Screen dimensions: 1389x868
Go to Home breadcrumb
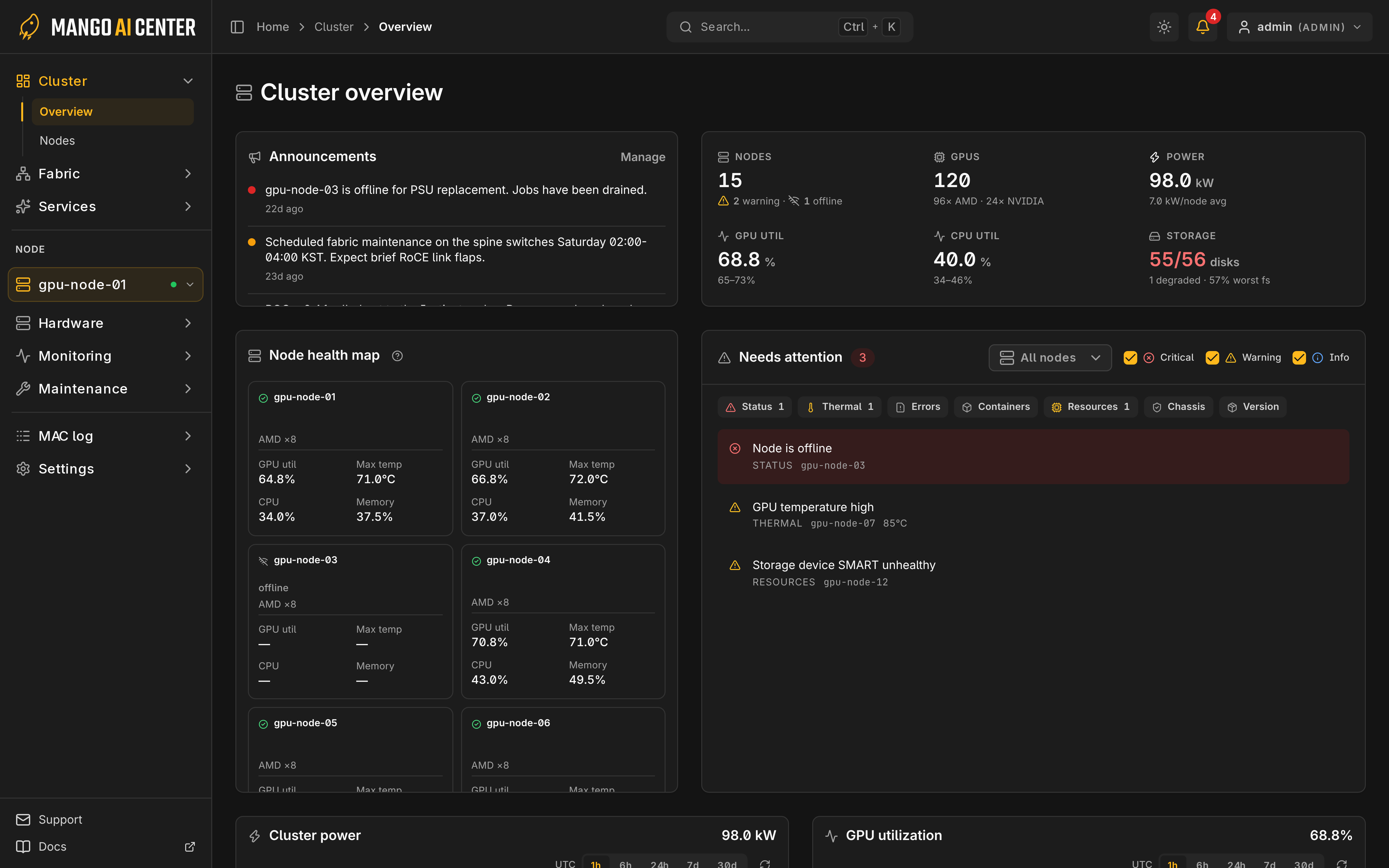[x=273, y=27]
